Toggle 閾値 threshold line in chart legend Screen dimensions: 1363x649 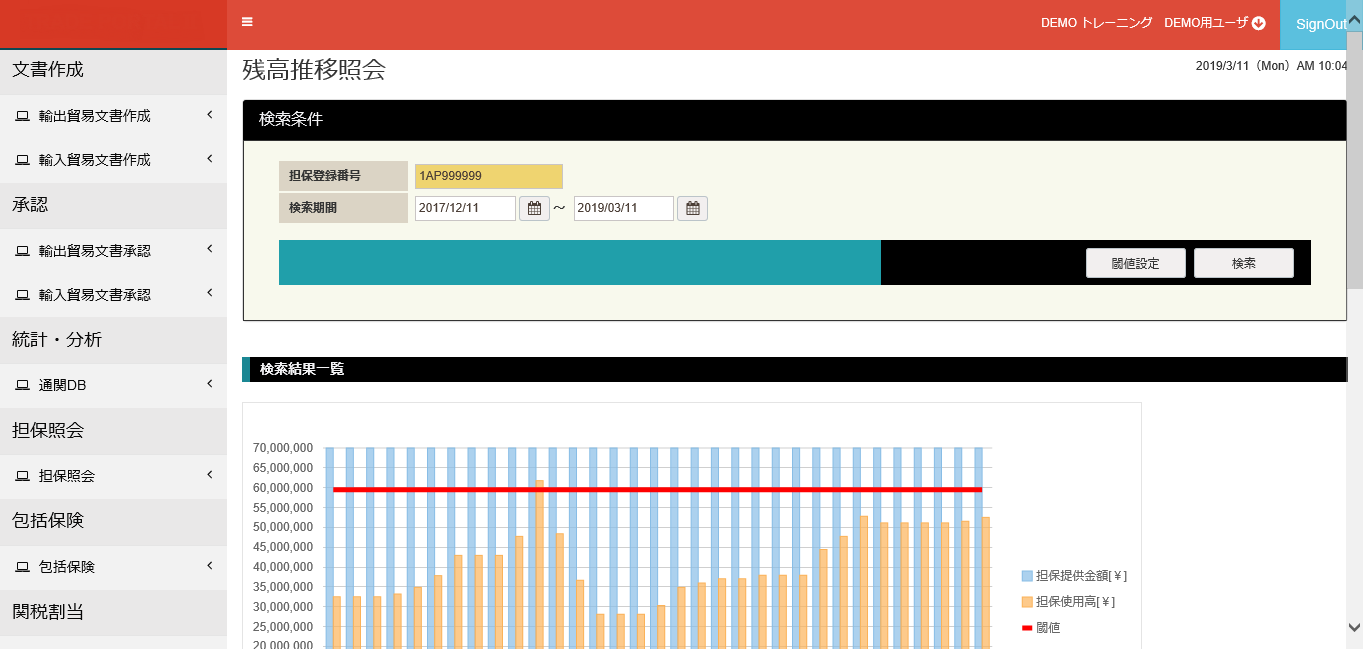pyautogui.click(x=1040, y=628)
